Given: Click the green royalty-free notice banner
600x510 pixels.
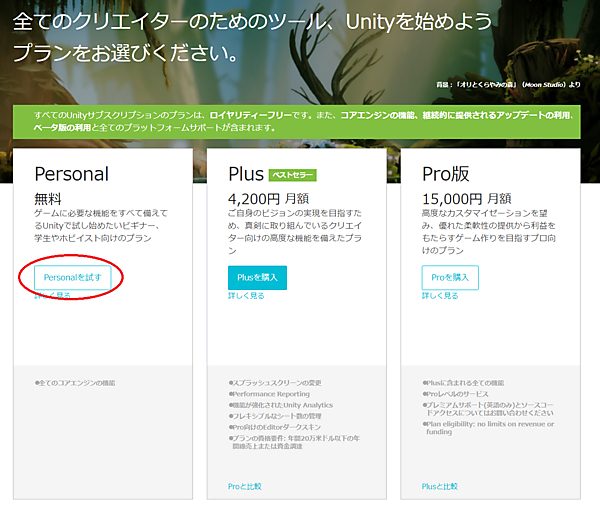Looking at the screenshot, I should click(297, 122).
